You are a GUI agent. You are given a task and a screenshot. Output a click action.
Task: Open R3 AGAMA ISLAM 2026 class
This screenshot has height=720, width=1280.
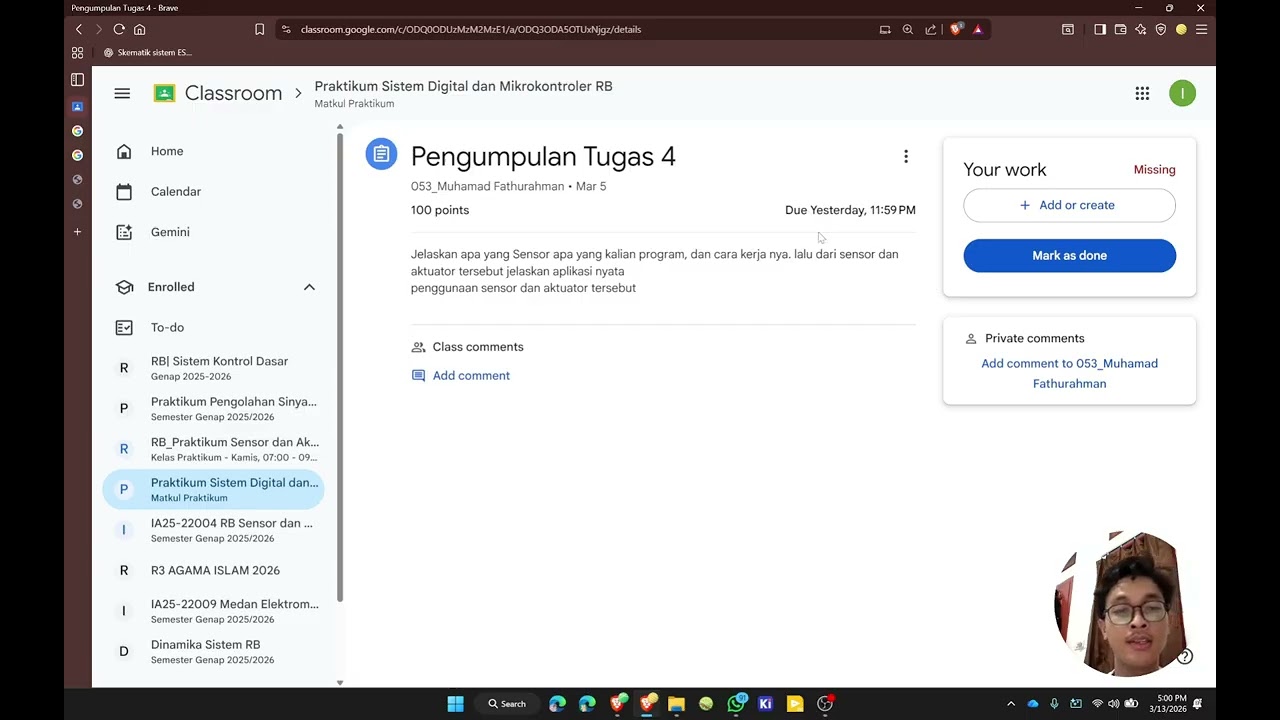coord(214,570)
